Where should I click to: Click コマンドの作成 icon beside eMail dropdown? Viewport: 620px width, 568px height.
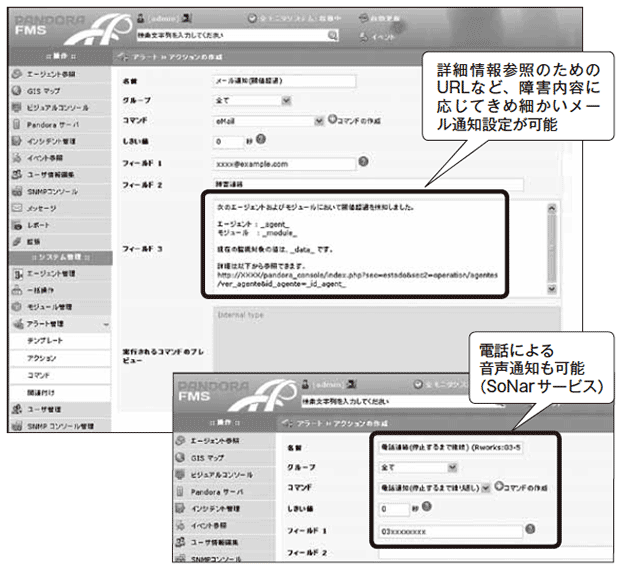pos(332,119)
